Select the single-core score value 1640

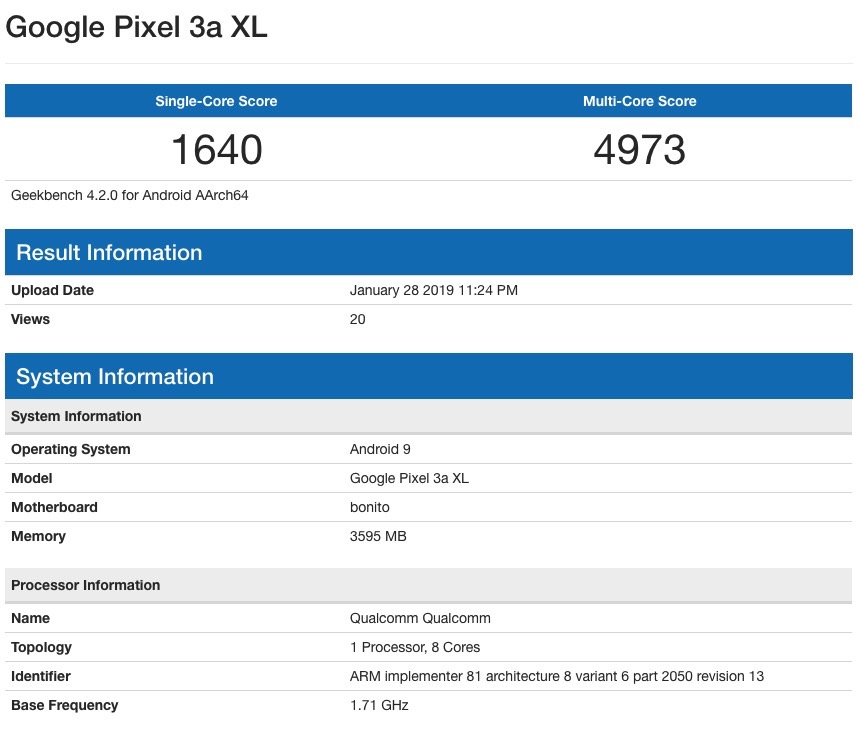(217, 149)
